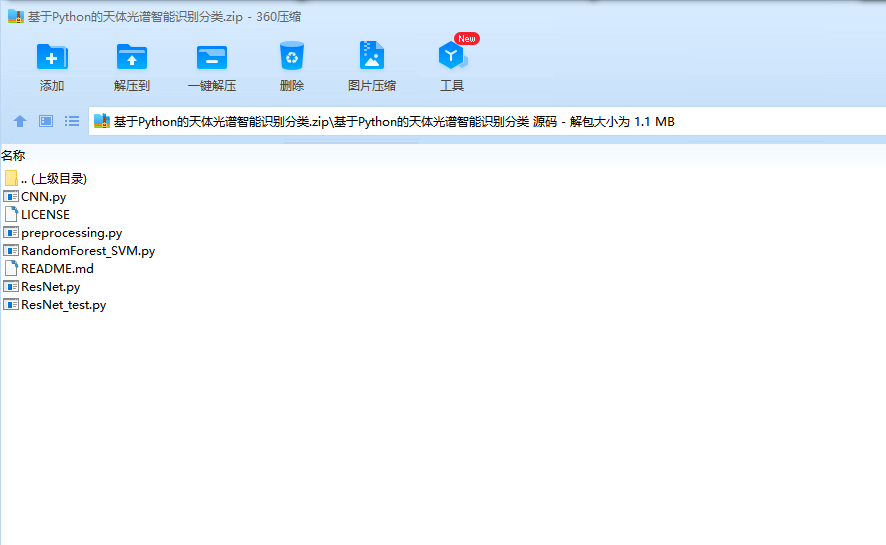Select the file name LICENSE

[45, 215]
